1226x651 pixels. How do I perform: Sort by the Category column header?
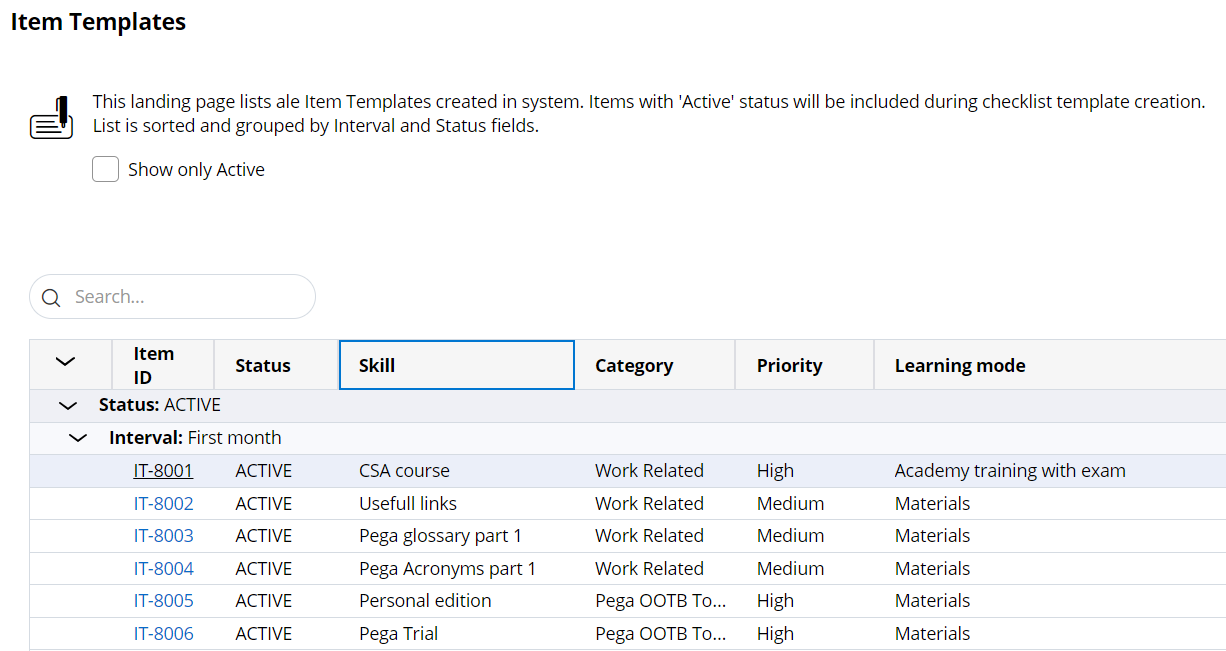[634, 365]
